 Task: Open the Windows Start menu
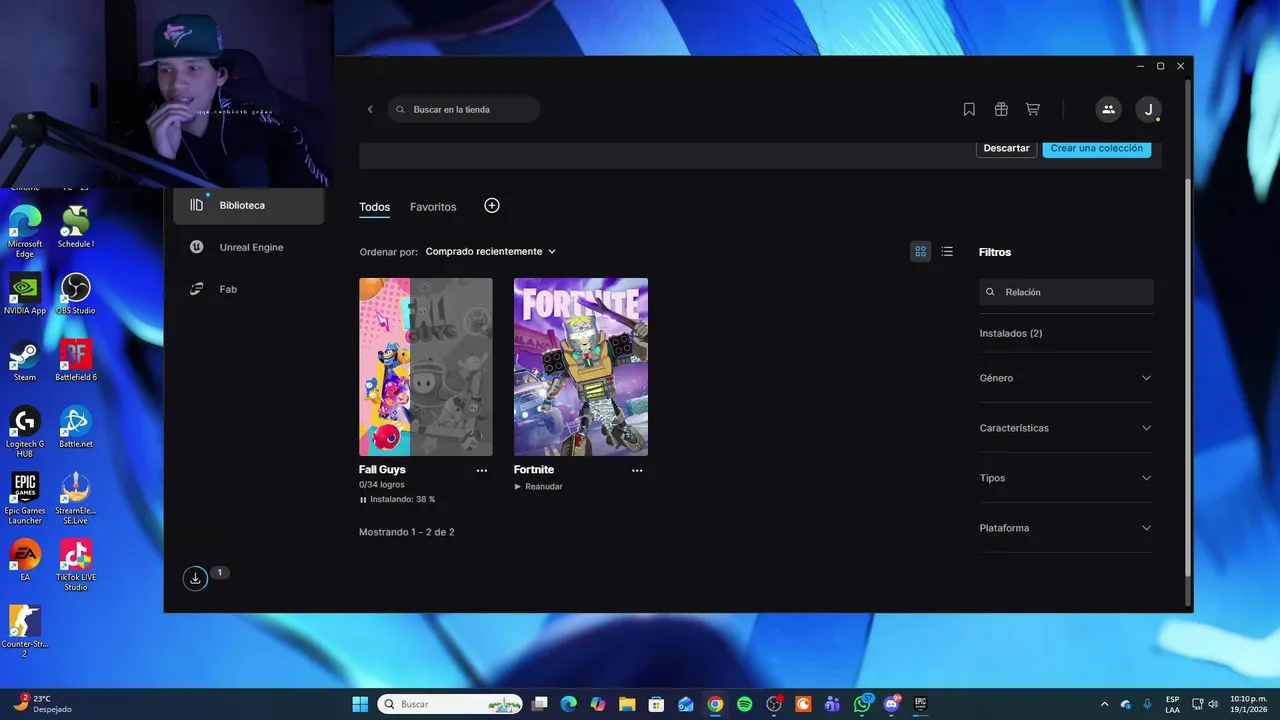[359, 704]
